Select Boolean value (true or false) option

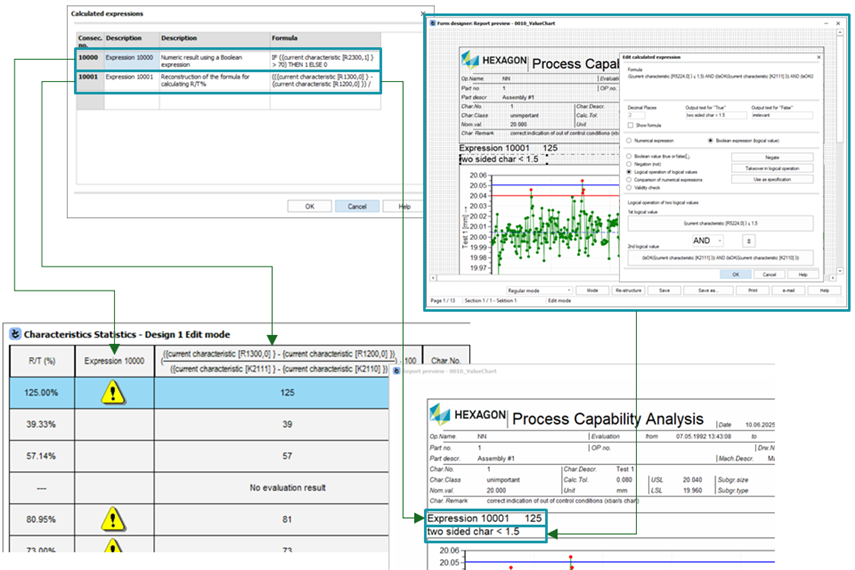pos(629,157)
